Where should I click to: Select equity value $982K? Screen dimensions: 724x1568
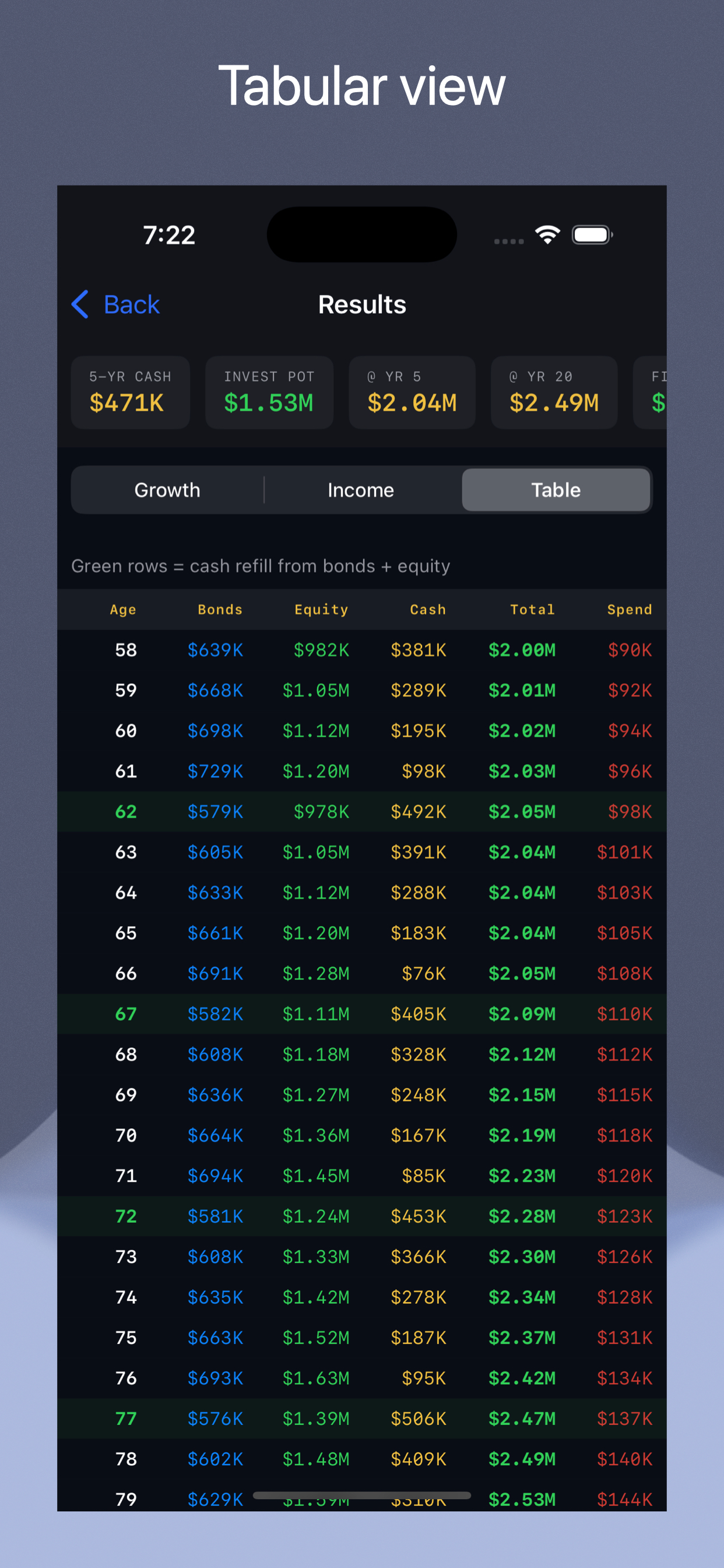point(321,650)
